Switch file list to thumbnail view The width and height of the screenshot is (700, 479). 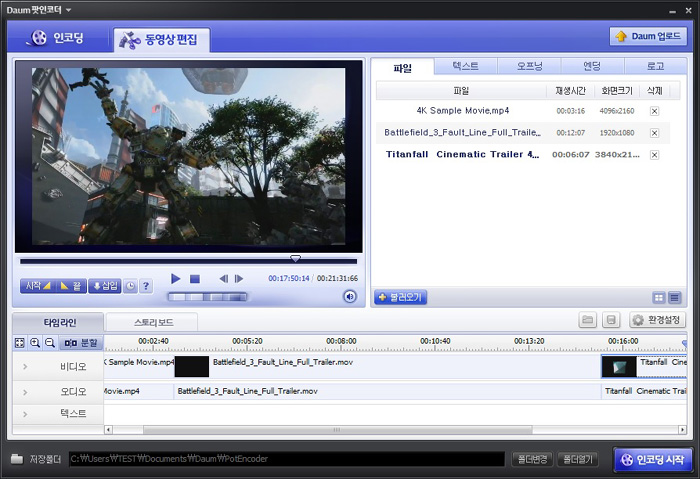(x=659, y=297)
